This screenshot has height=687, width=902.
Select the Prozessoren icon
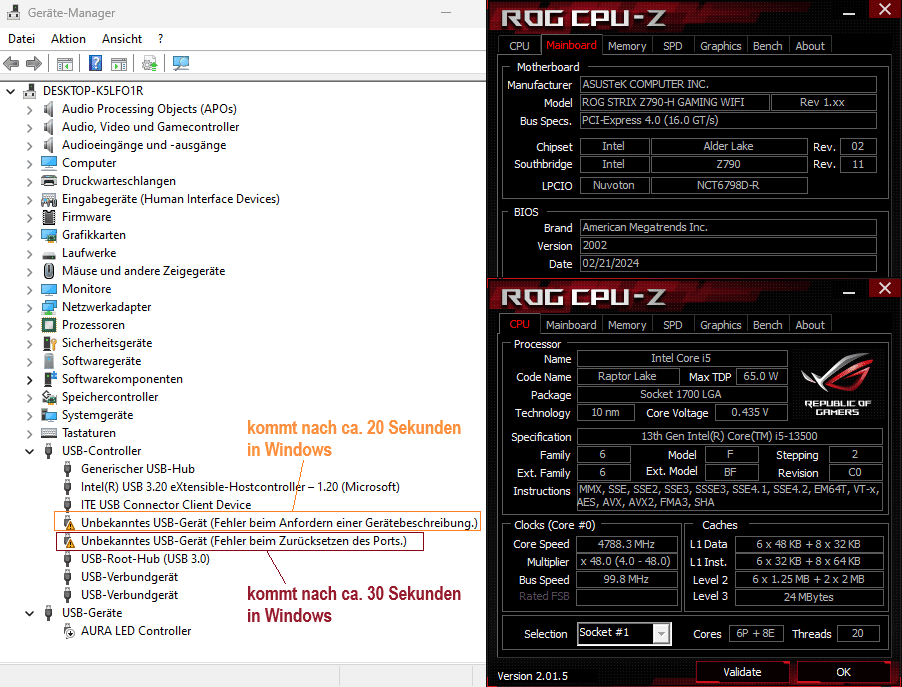(49, 325)
